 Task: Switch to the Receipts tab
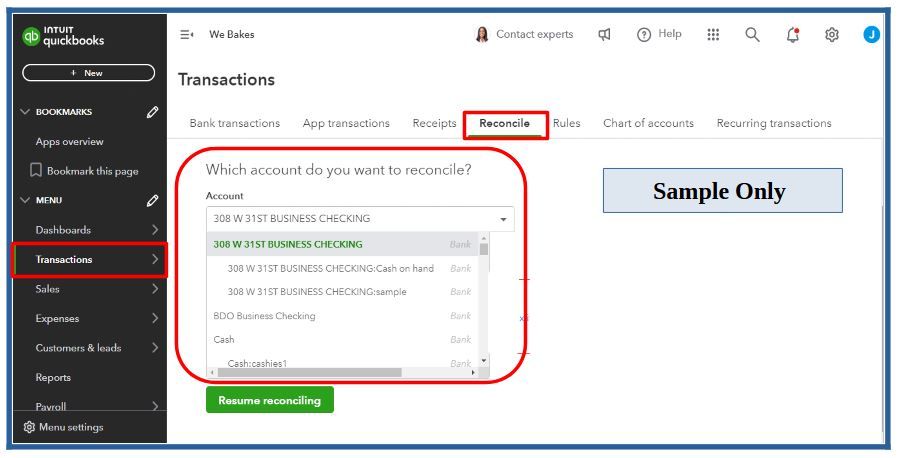(434, 123)
